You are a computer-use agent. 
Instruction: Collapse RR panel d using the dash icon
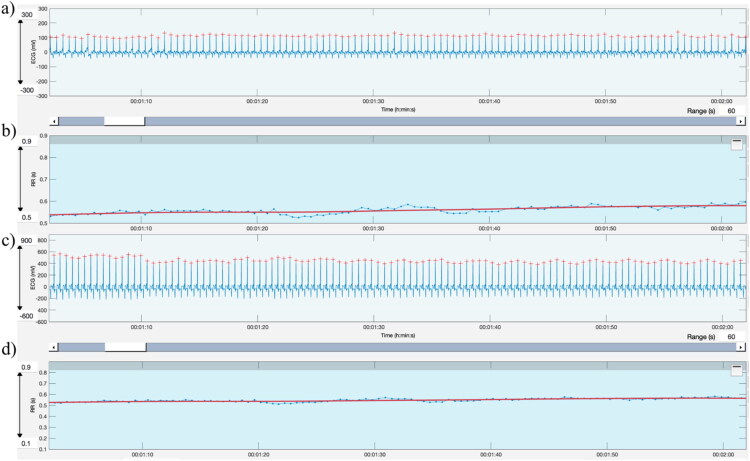(x=736, y=368)
